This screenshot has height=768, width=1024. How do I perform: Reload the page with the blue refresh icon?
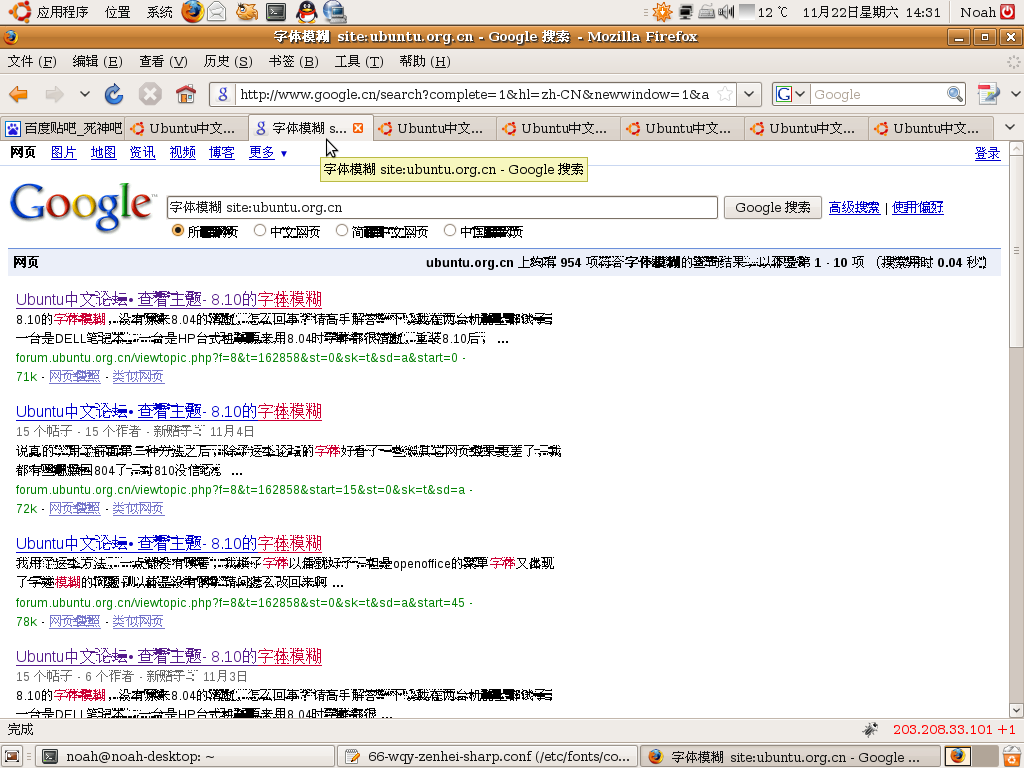pos(114,95)
